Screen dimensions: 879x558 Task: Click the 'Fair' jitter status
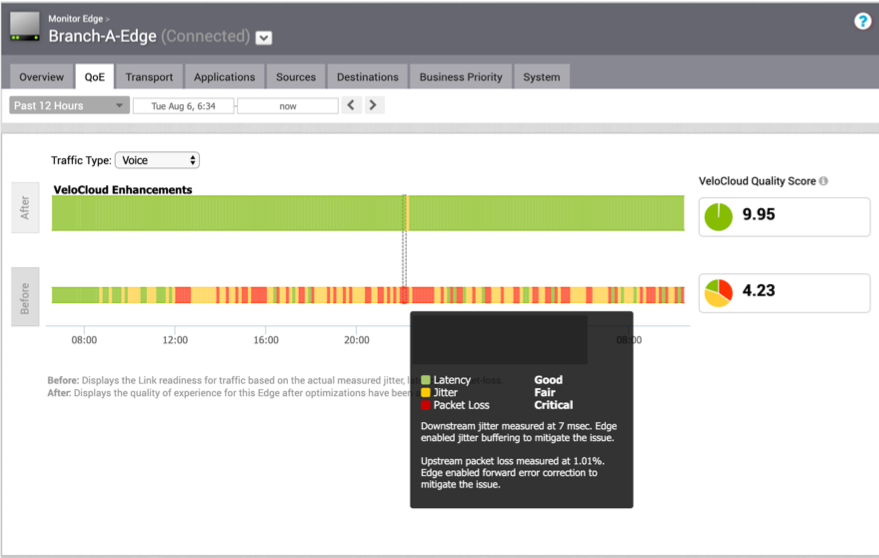(x=544, y=393)
